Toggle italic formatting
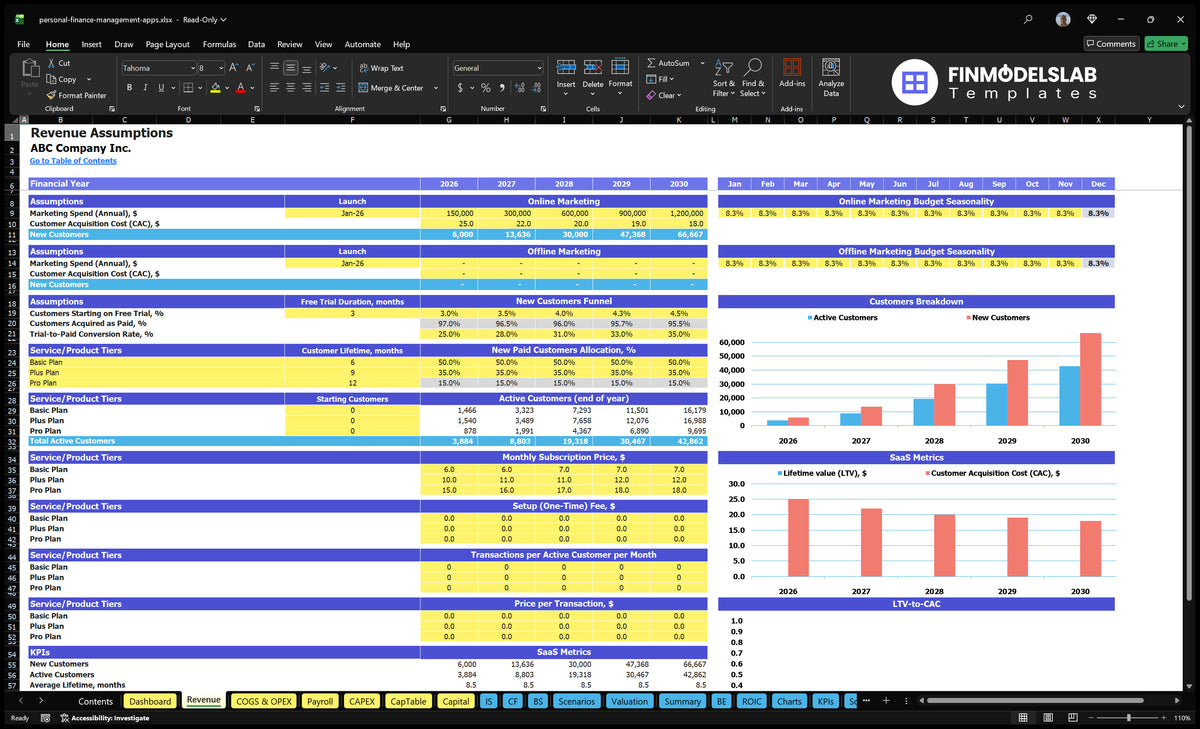Image resolution: width=1200 pixels, height=729 pixels. pyautogui.click(x=145, y=88)
